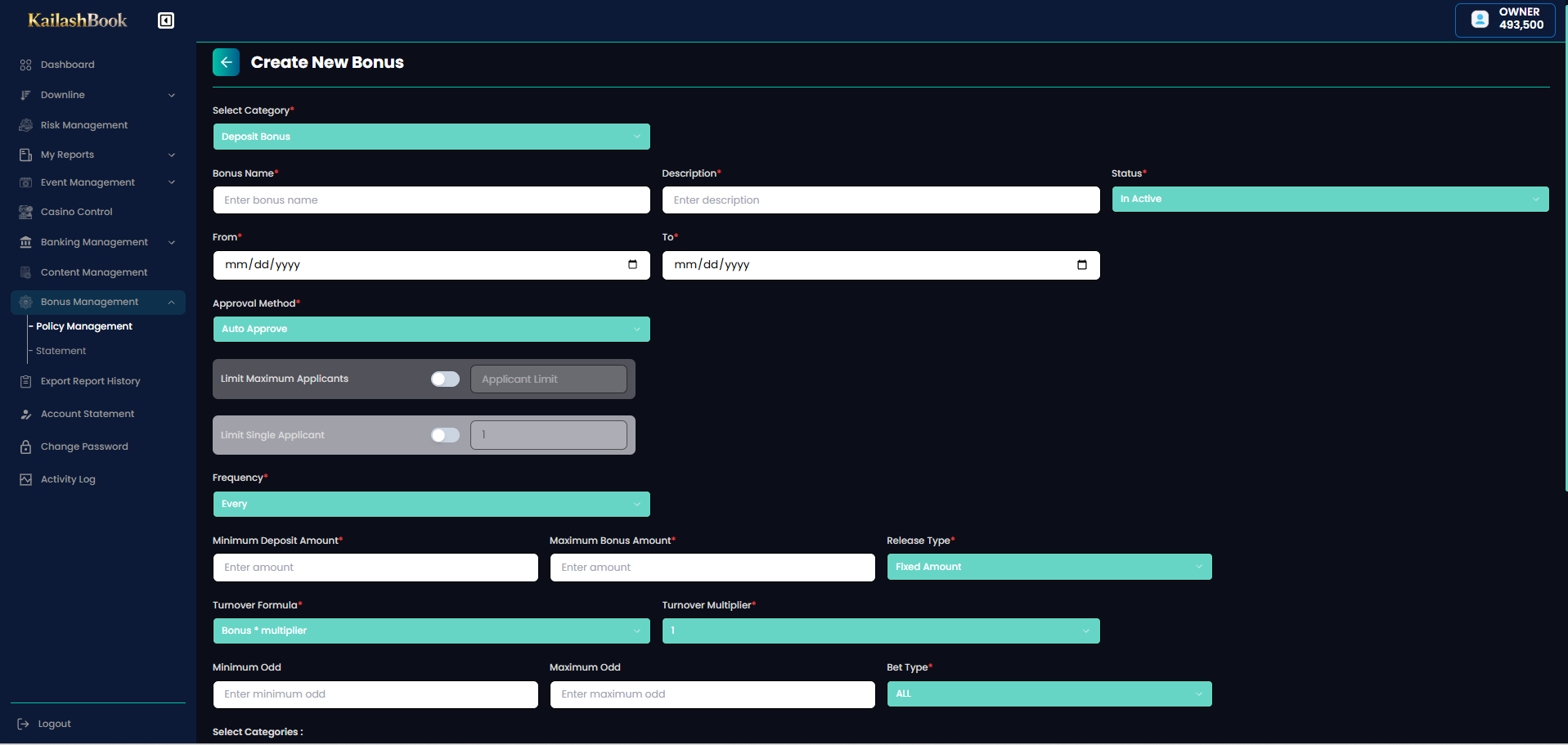Click the Content Management icon
This screenshot has height=745, width=1568.
pyautogui.click(x=25, y=272)
